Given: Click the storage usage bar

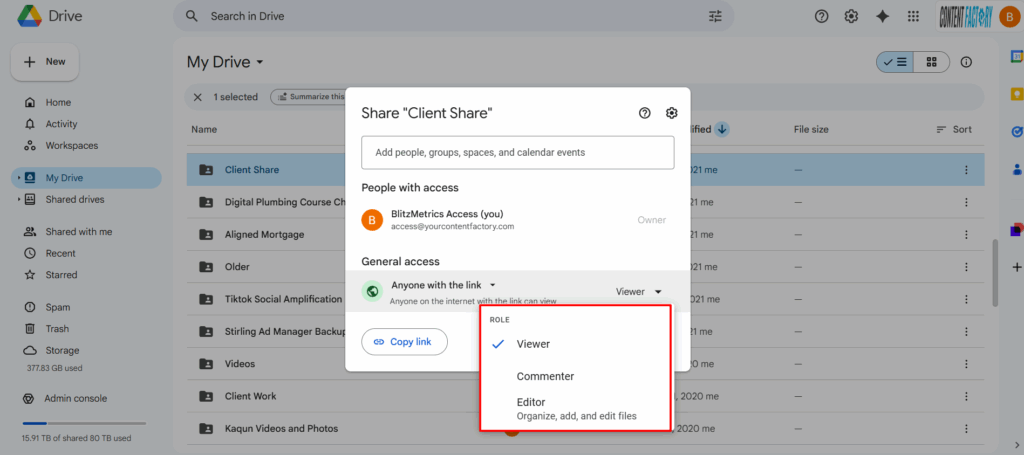Looking at the screenshot, I should 83,424.
